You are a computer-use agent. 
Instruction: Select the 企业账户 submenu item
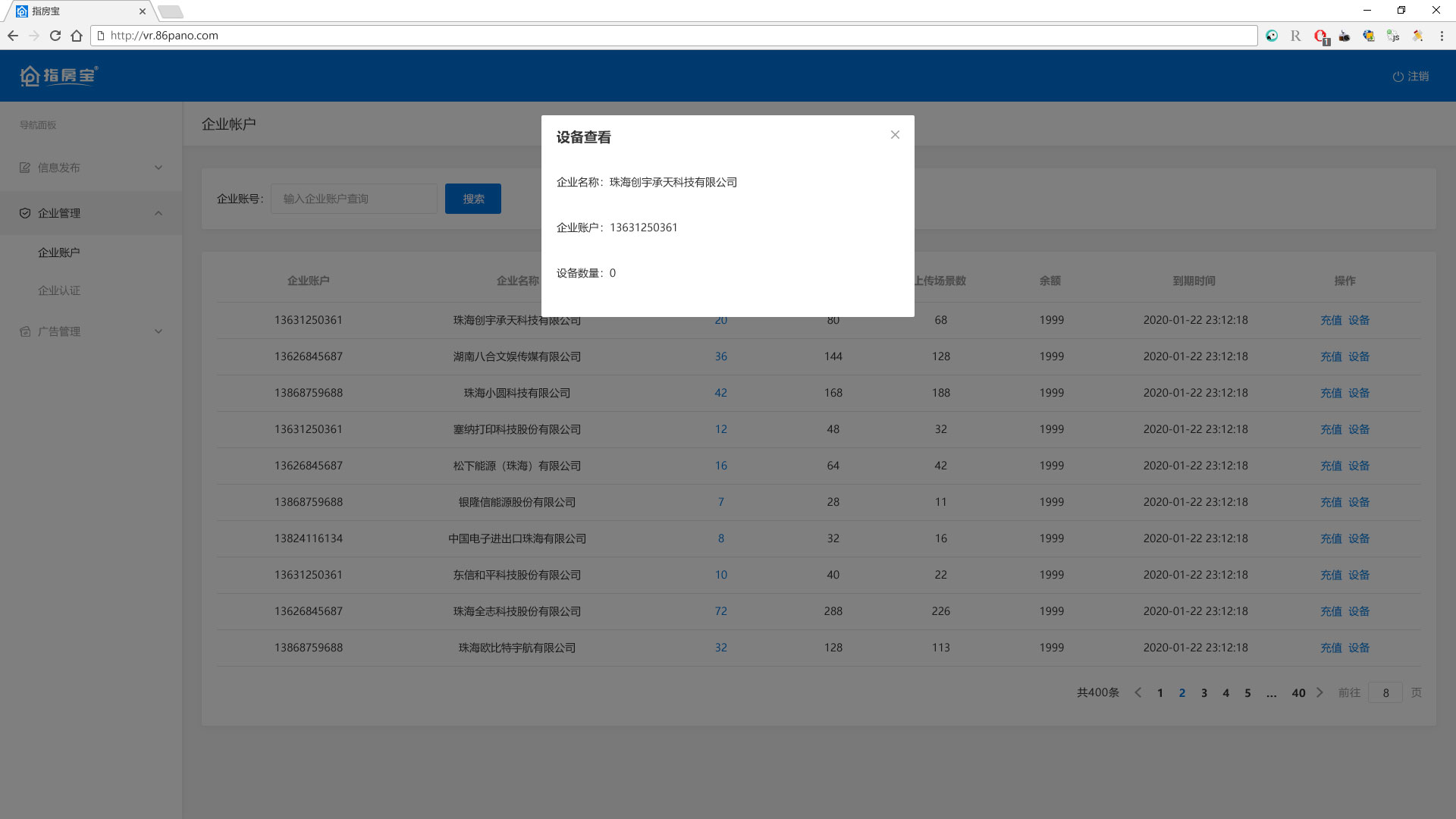pos(59,253)
